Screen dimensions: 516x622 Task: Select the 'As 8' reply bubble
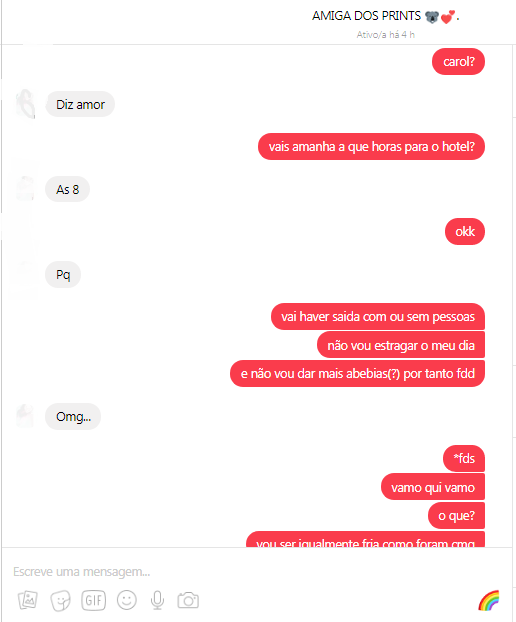[x=67, y=189]
